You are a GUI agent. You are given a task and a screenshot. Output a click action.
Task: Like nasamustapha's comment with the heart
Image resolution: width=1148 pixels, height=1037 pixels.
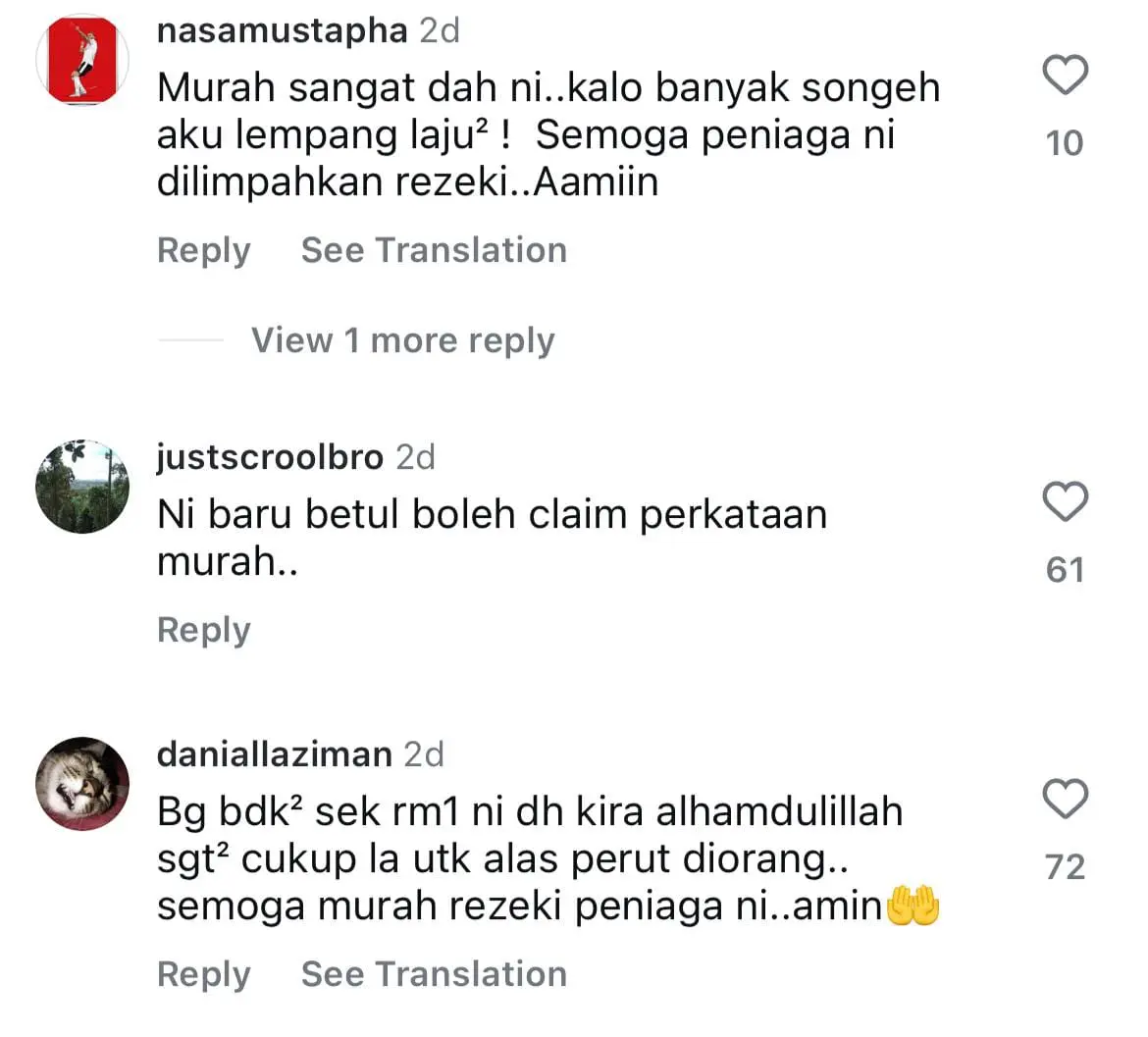1065,75
